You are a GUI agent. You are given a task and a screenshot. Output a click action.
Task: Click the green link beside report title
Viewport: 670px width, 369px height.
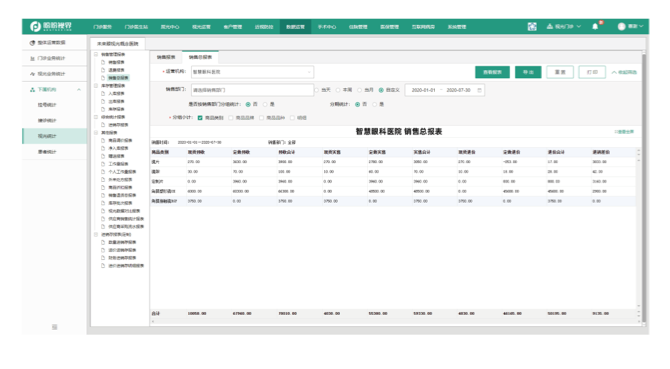(x=624, y=132)
